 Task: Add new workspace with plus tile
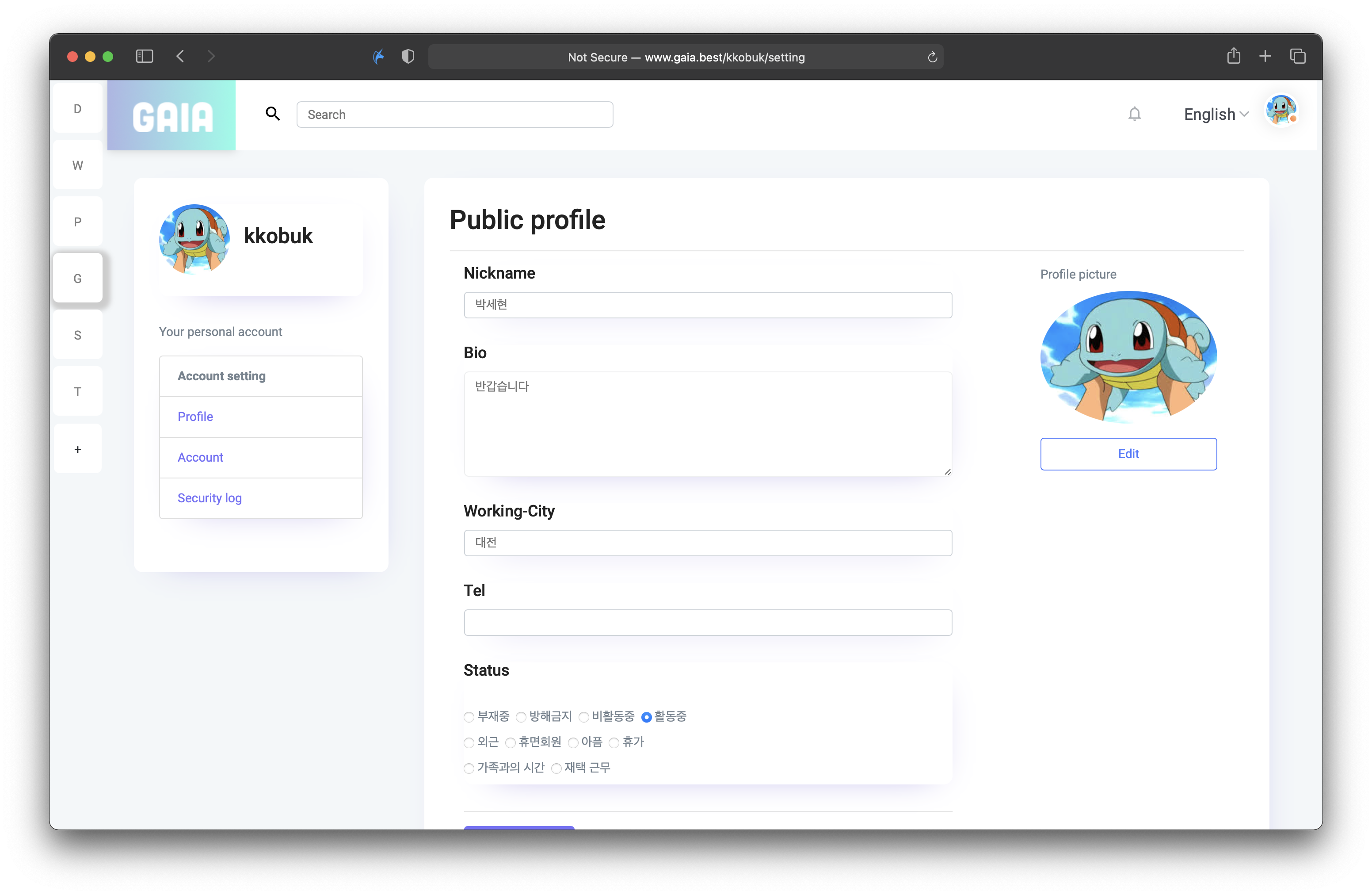click(78, 449)
